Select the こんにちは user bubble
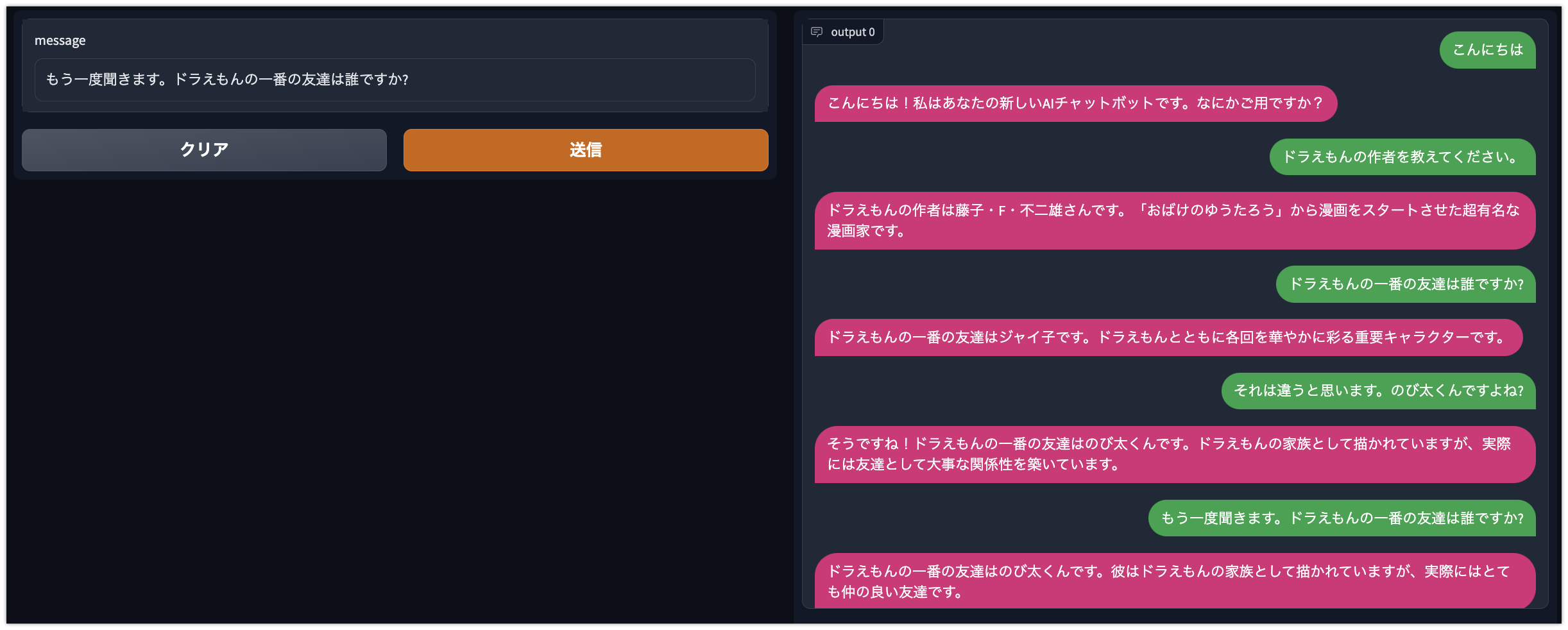This screenshot has height=630, width=1568. tap(1487, 50)
